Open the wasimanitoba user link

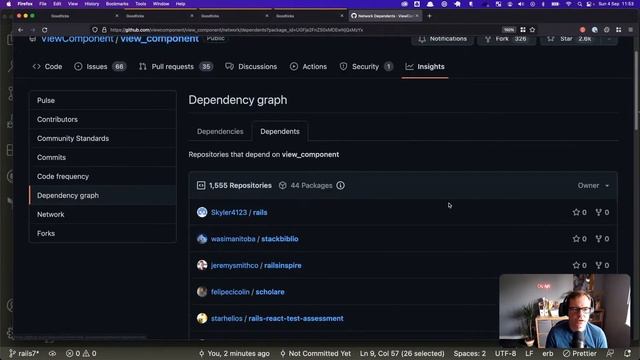tap(233, 239)
